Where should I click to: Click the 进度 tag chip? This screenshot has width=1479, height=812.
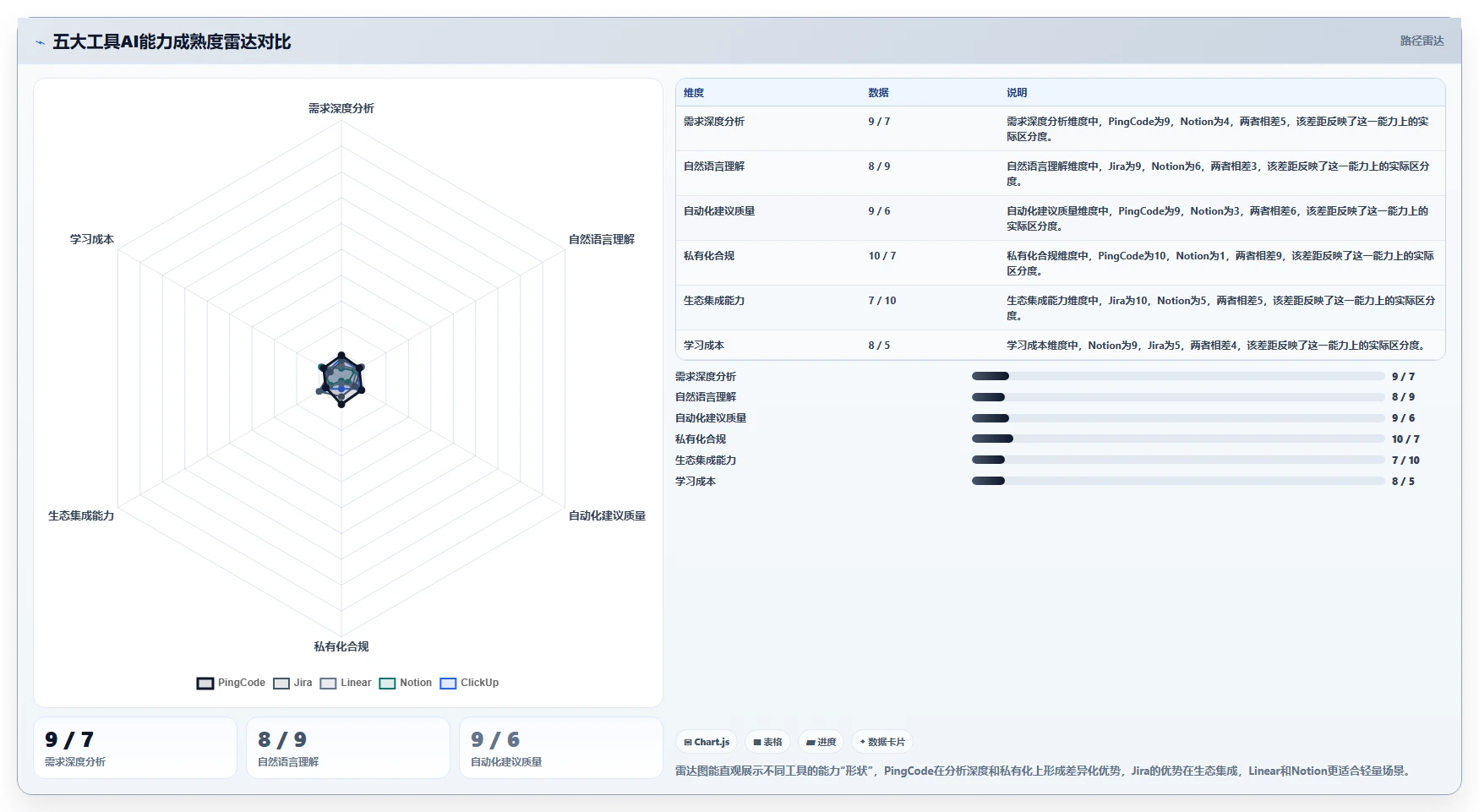[x=821, y=742]
